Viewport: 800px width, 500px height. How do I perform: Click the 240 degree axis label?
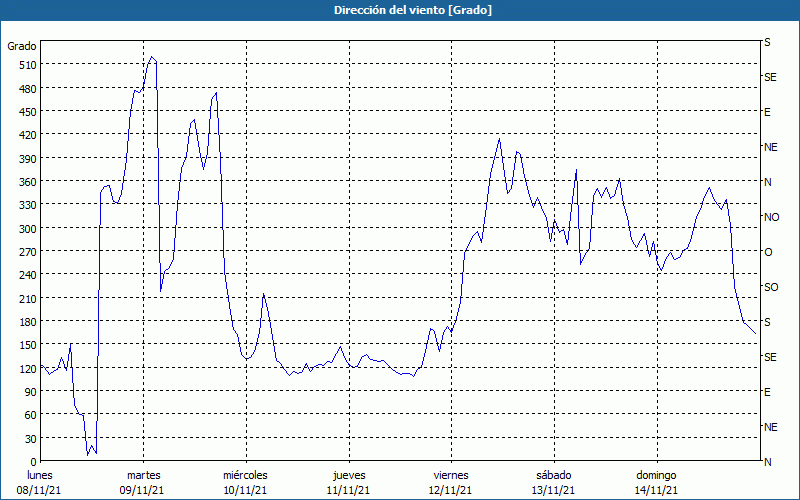pos(28,275)
